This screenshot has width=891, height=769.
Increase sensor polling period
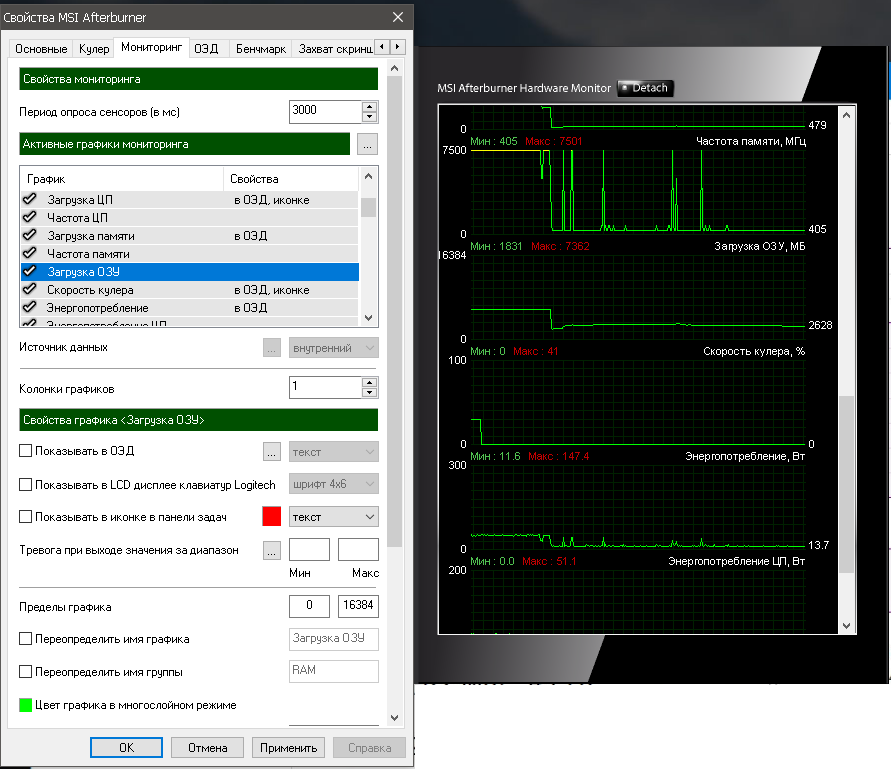pos(369,106)
